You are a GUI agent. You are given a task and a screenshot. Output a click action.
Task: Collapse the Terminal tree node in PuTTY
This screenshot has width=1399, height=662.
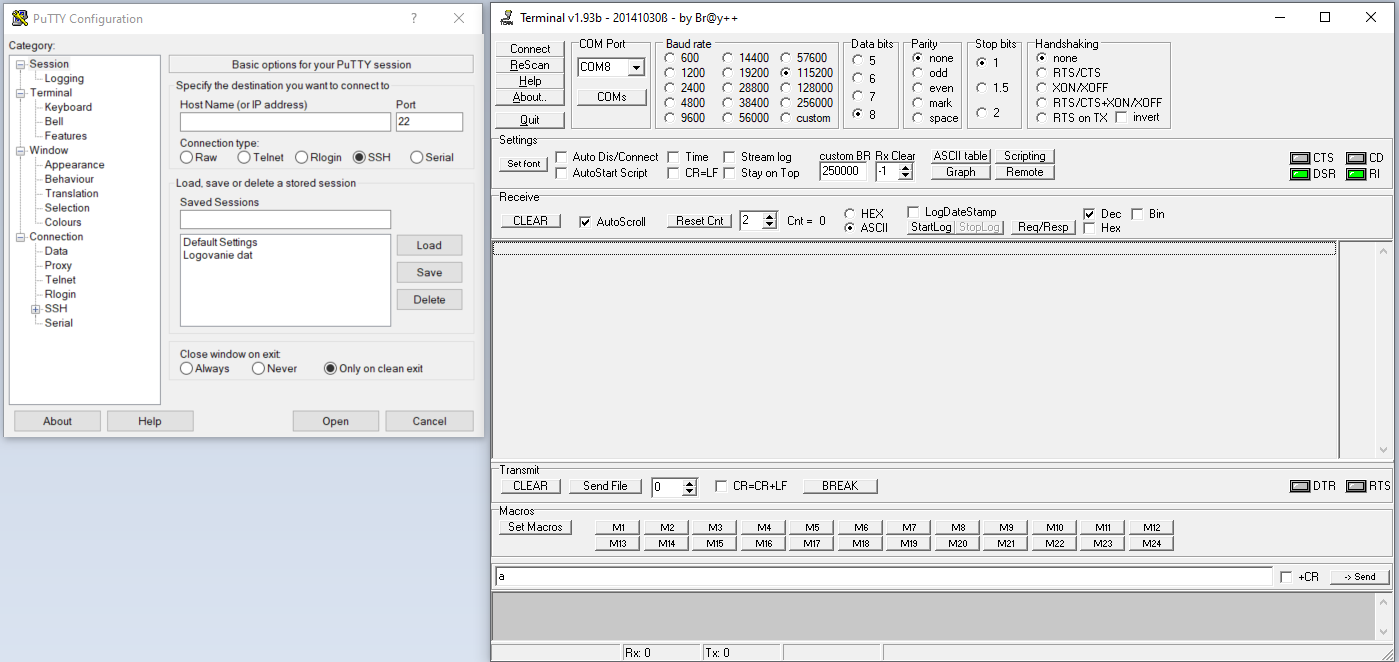pyautogui.click(x=20, y=93)
